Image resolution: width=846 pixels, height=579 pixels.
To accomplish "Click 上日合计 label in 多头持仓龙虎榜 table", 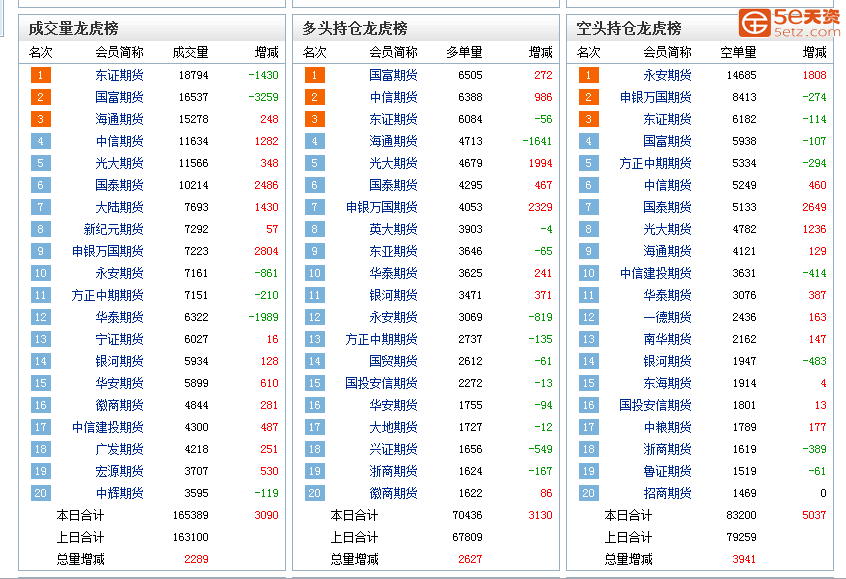I will click(354, 537).
